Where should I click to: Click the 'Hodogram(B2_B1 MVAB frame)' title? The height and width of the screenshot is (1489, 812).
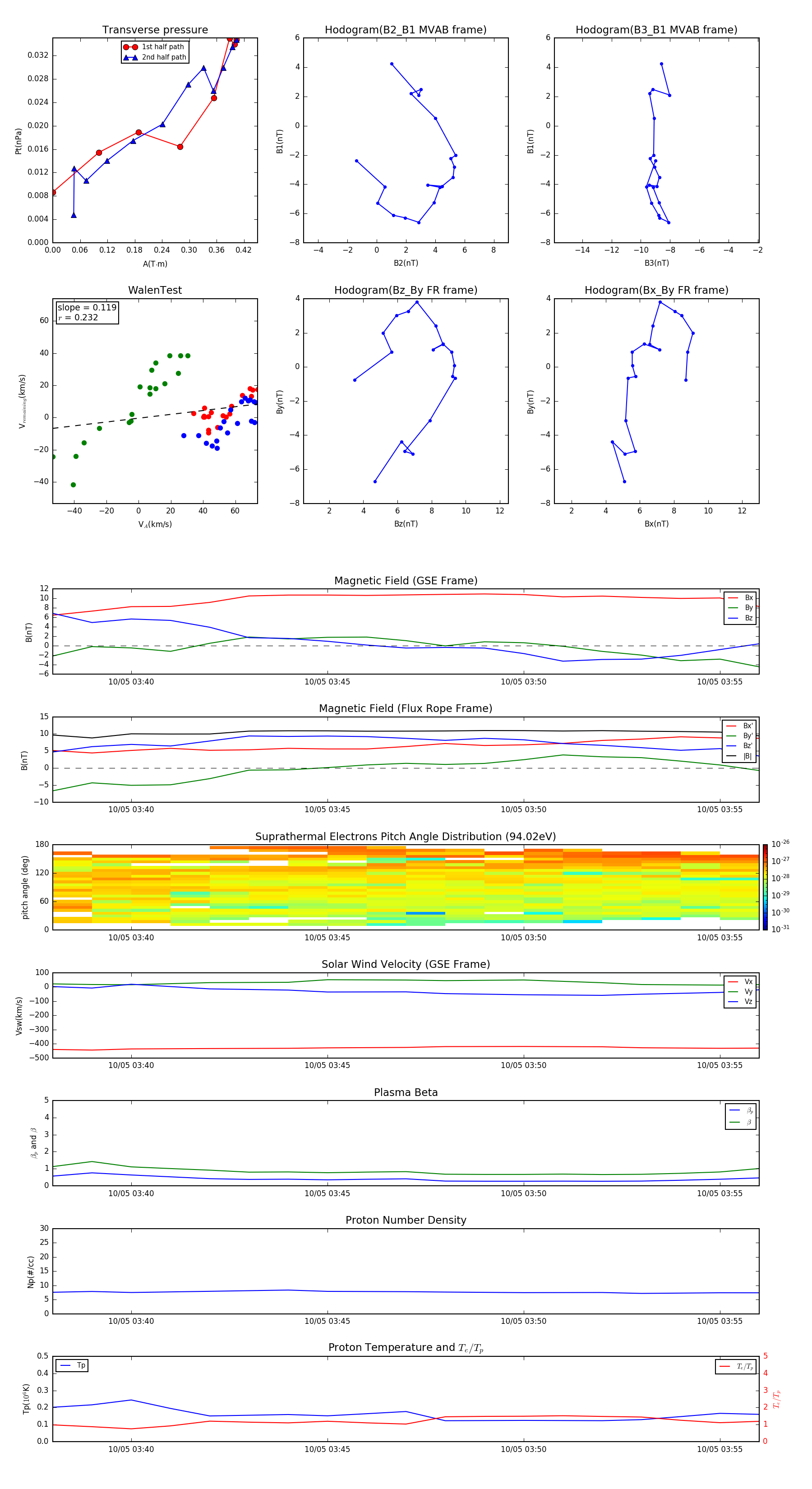coord(406,30)
